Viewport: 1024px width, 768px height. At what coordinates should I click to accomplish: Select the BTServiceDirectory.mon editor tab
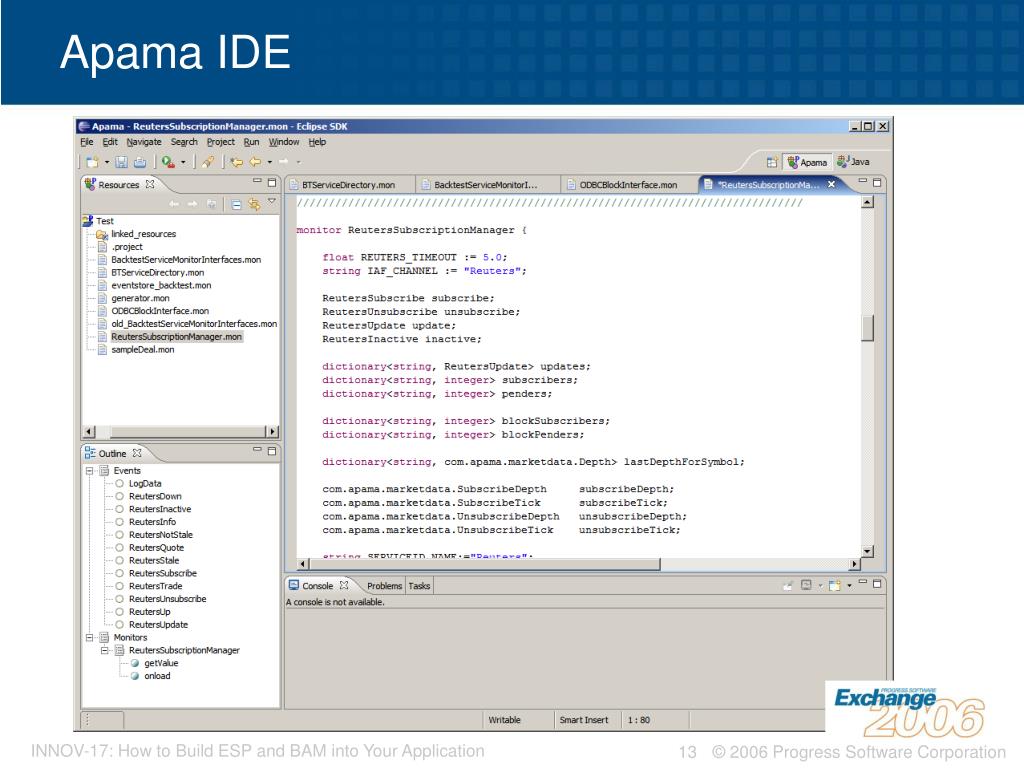tap(349, 185)
